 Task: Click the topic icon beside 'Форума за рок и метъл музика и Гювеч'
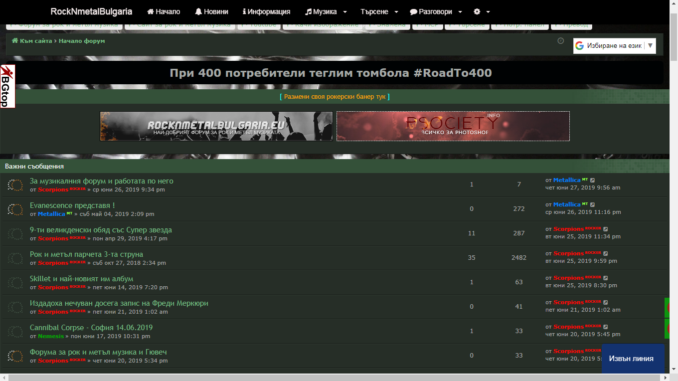(x=15, y=356)
